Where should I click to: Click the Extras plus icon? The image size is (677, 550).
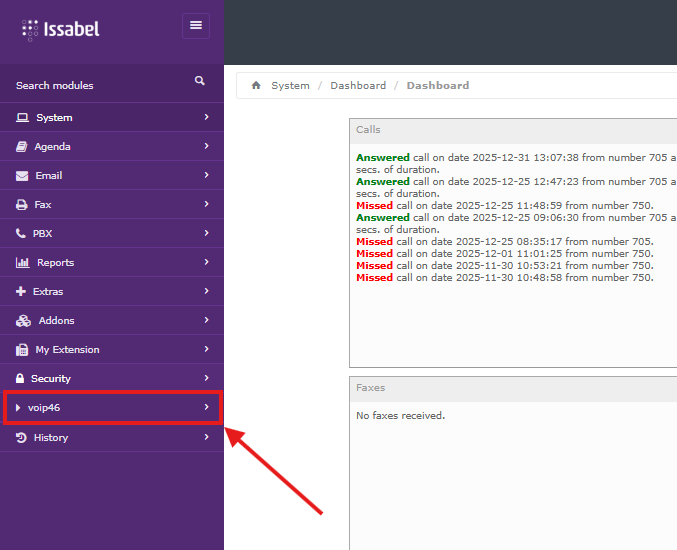[21, 291]
